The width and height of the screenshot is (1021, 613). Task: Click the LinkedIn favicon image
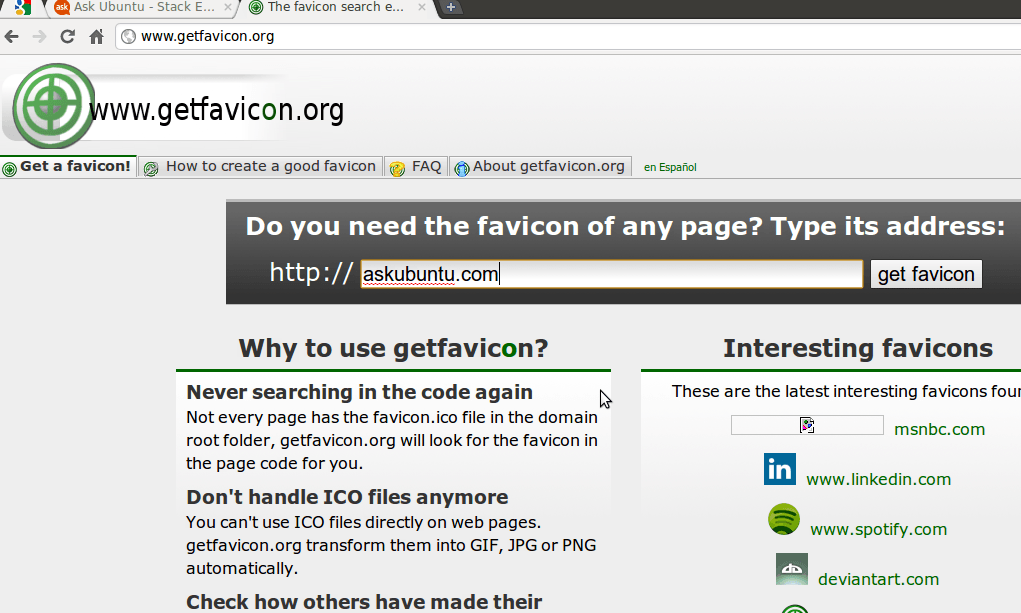779,469
